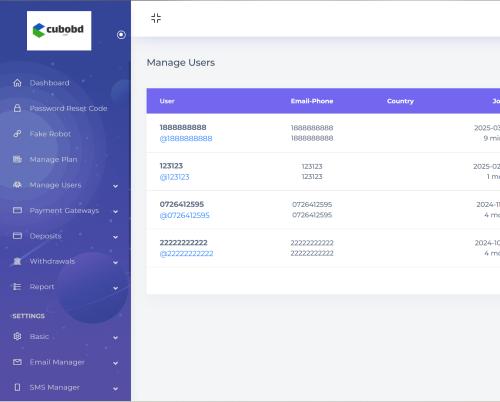Open the @1888888888 user link
Viewport: 500px width, 402px height.
coord(186,138)
